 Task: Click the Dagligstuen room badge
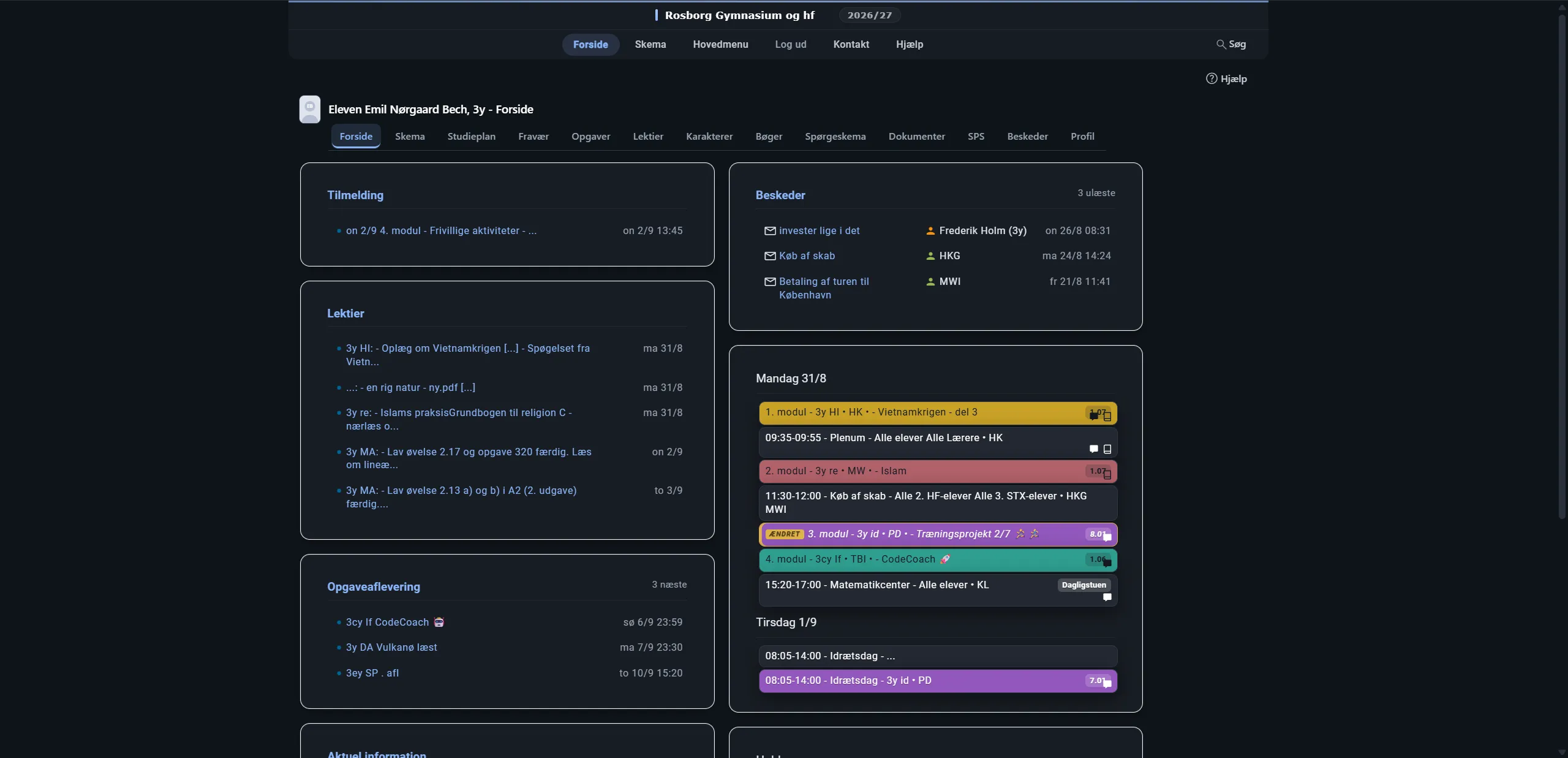click(x=1084, y=585)
